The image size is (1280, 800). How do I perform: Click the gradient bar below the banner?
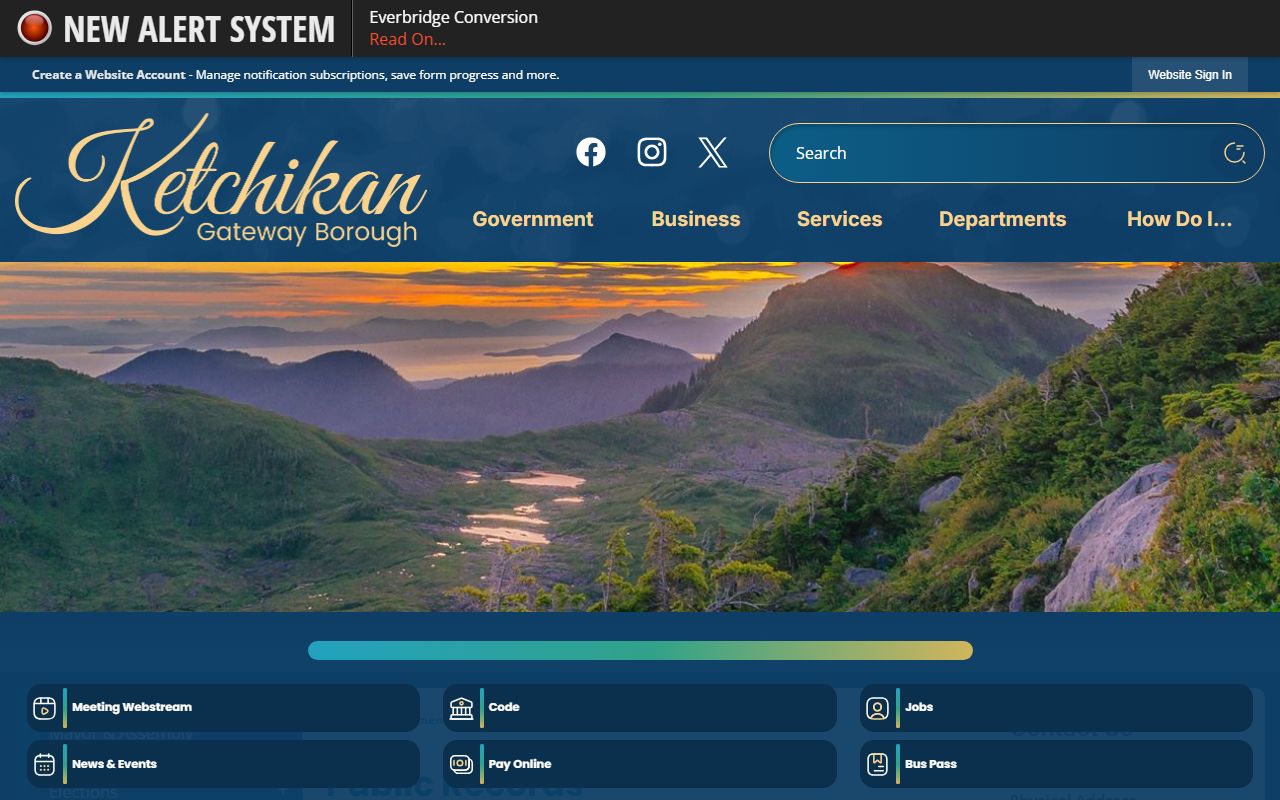pos(640,650)
